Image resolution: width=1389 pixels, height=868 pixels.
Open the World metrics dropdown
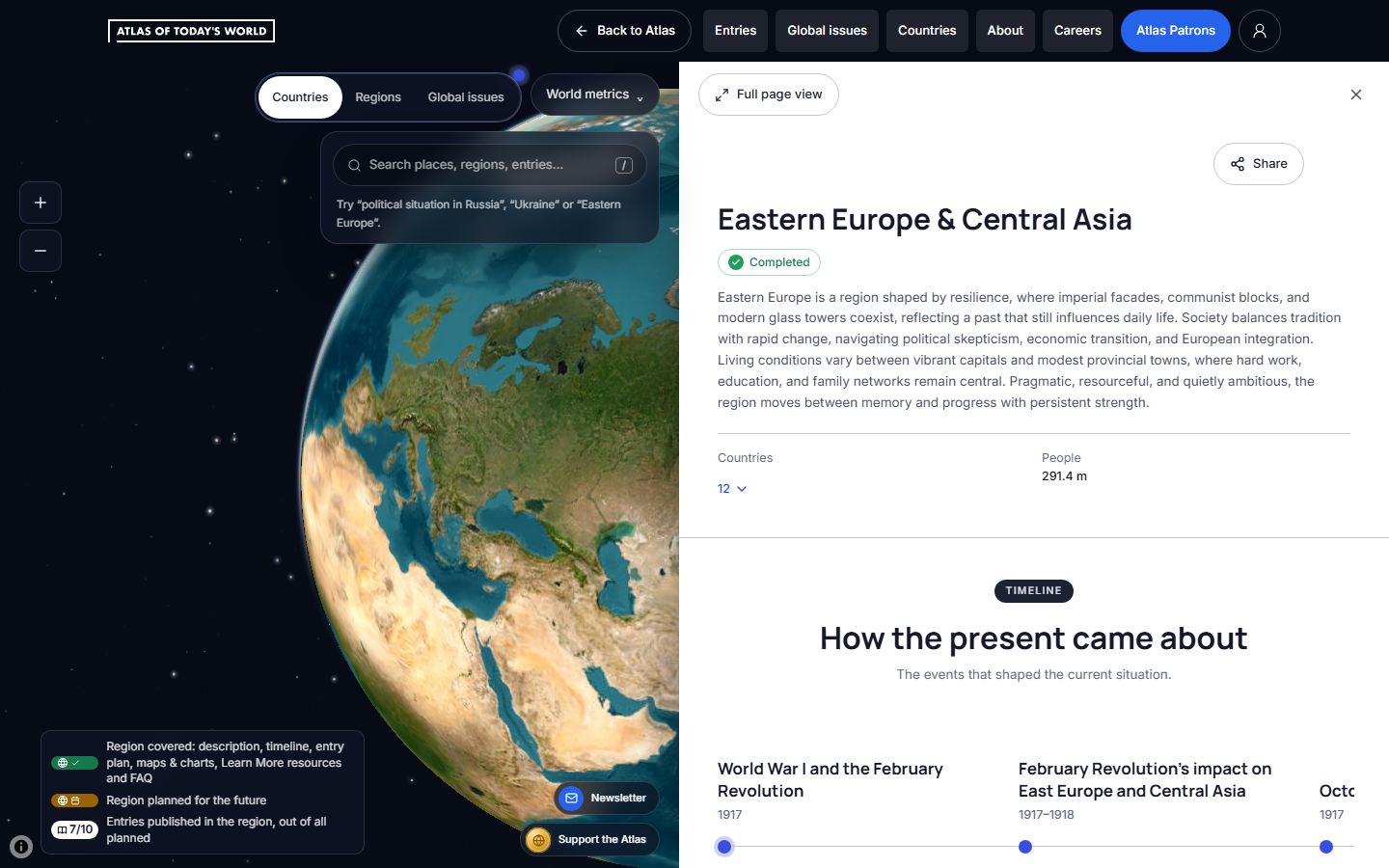click(x=595, y=95)
